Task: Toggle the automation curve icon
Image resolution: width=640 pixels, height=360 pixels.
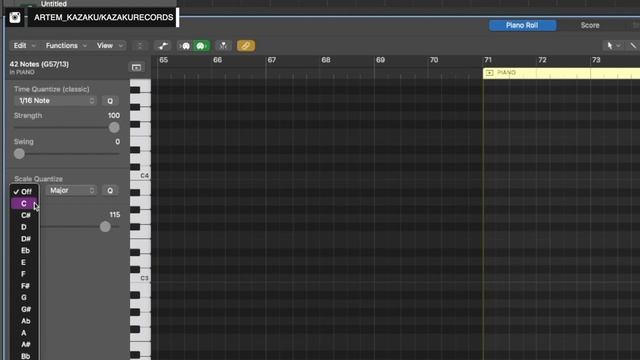Action: [163, 46]
